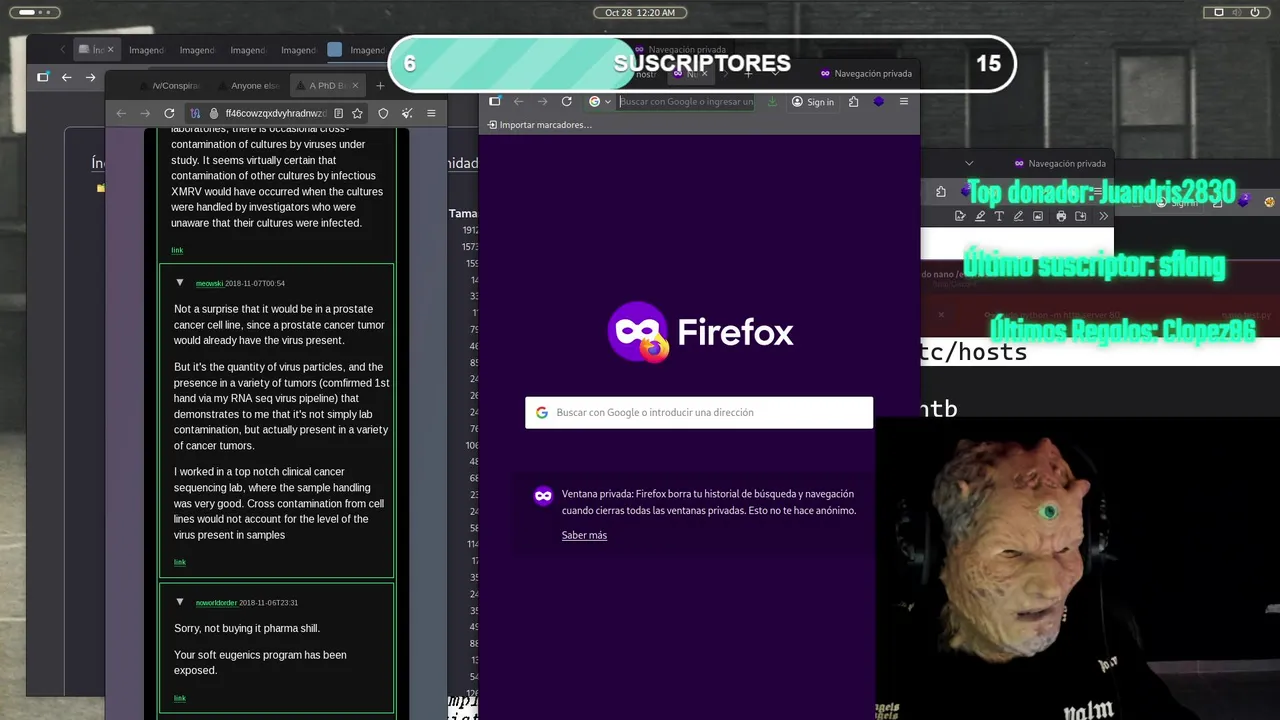This screenshot has width=1280, height=720.
Task: Open GNOME system status menu
Action: click(1236, 12)
